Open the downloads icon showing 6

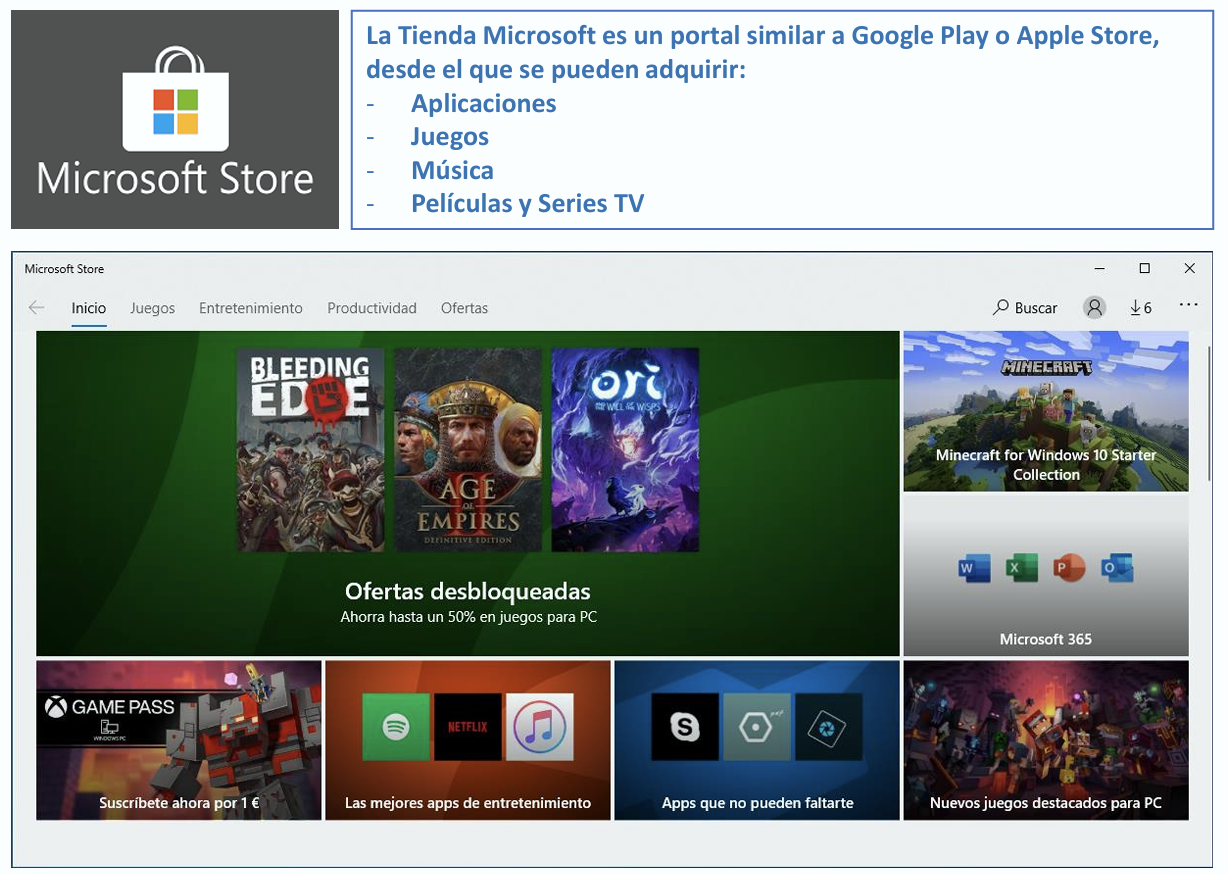click(x=1140, y=308)
